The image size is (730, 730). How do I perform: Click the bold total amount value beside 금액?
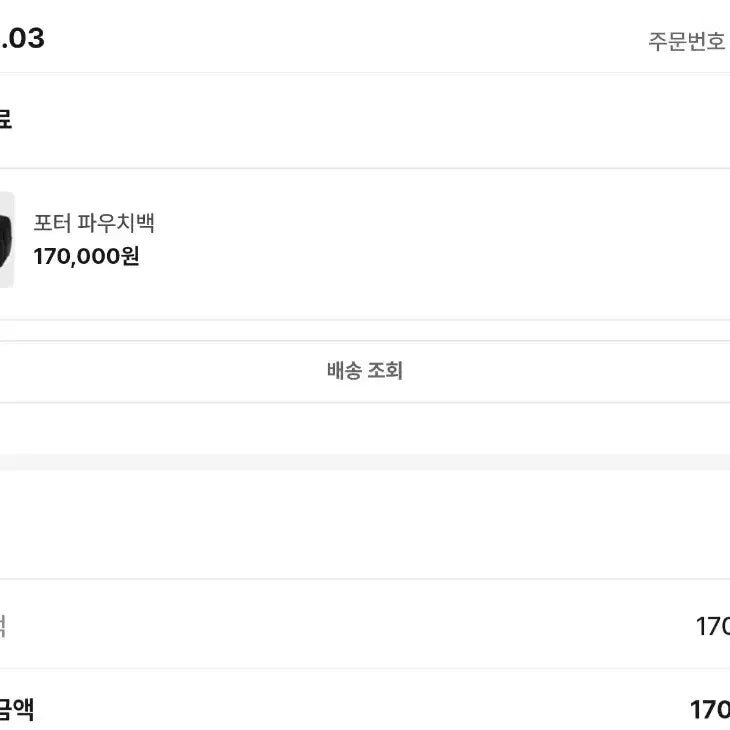click(709, 710)
